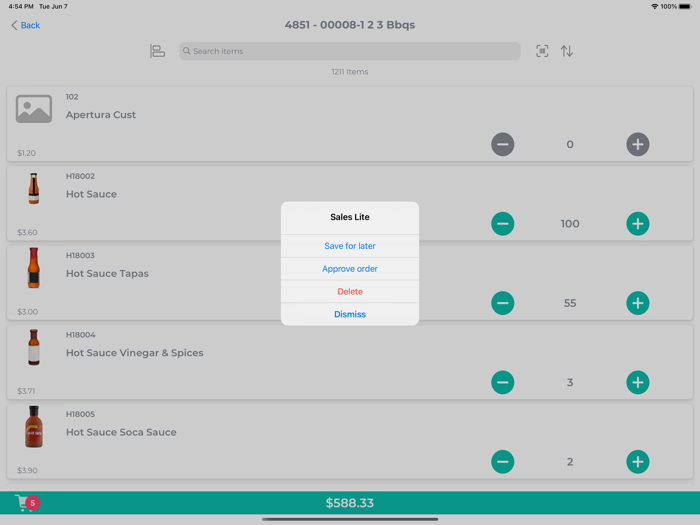
Task: Click the Apertura Cust item name
Action: click(x=101, y=115)
